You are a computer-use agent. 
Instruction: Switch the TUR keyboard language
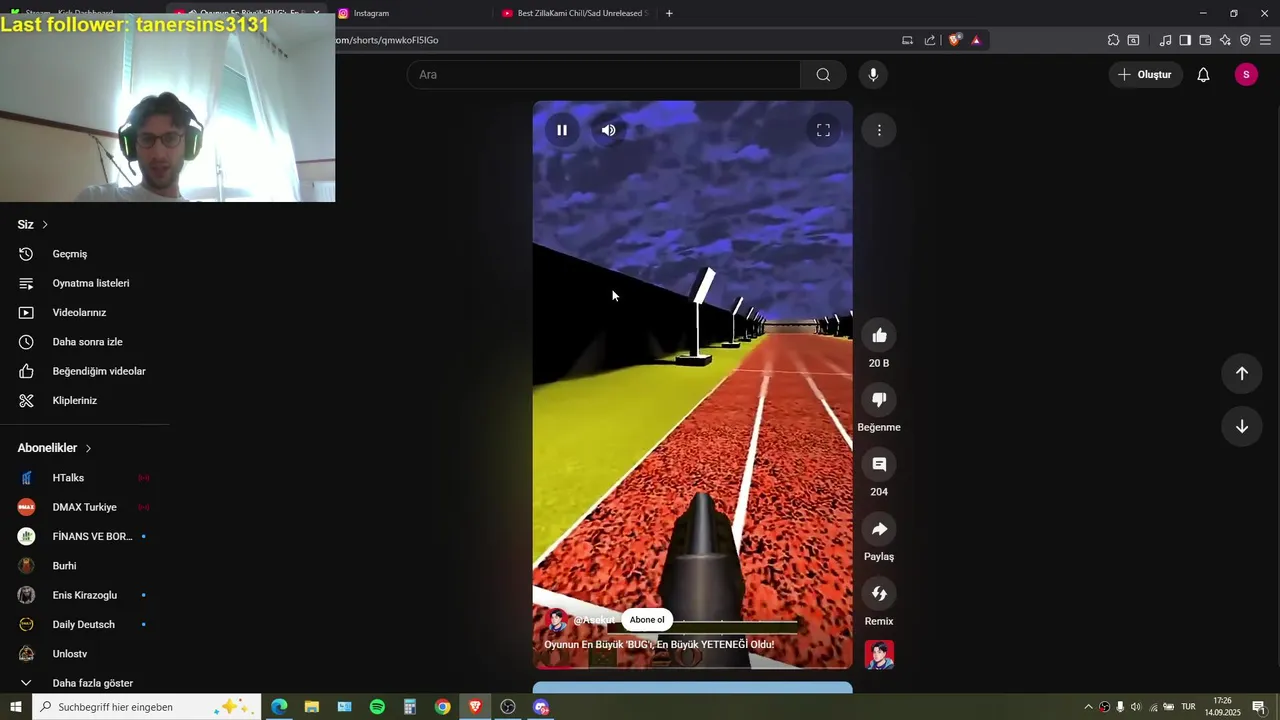(x=1189, y=707)
